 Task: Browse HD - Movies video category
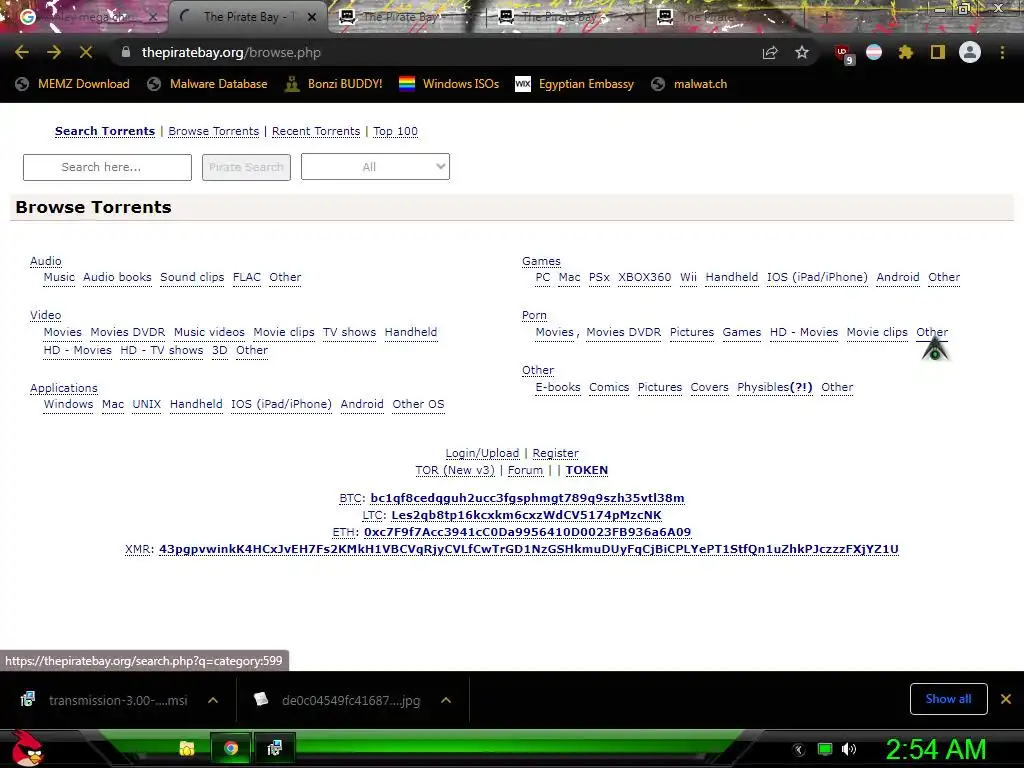click(78, 350)
